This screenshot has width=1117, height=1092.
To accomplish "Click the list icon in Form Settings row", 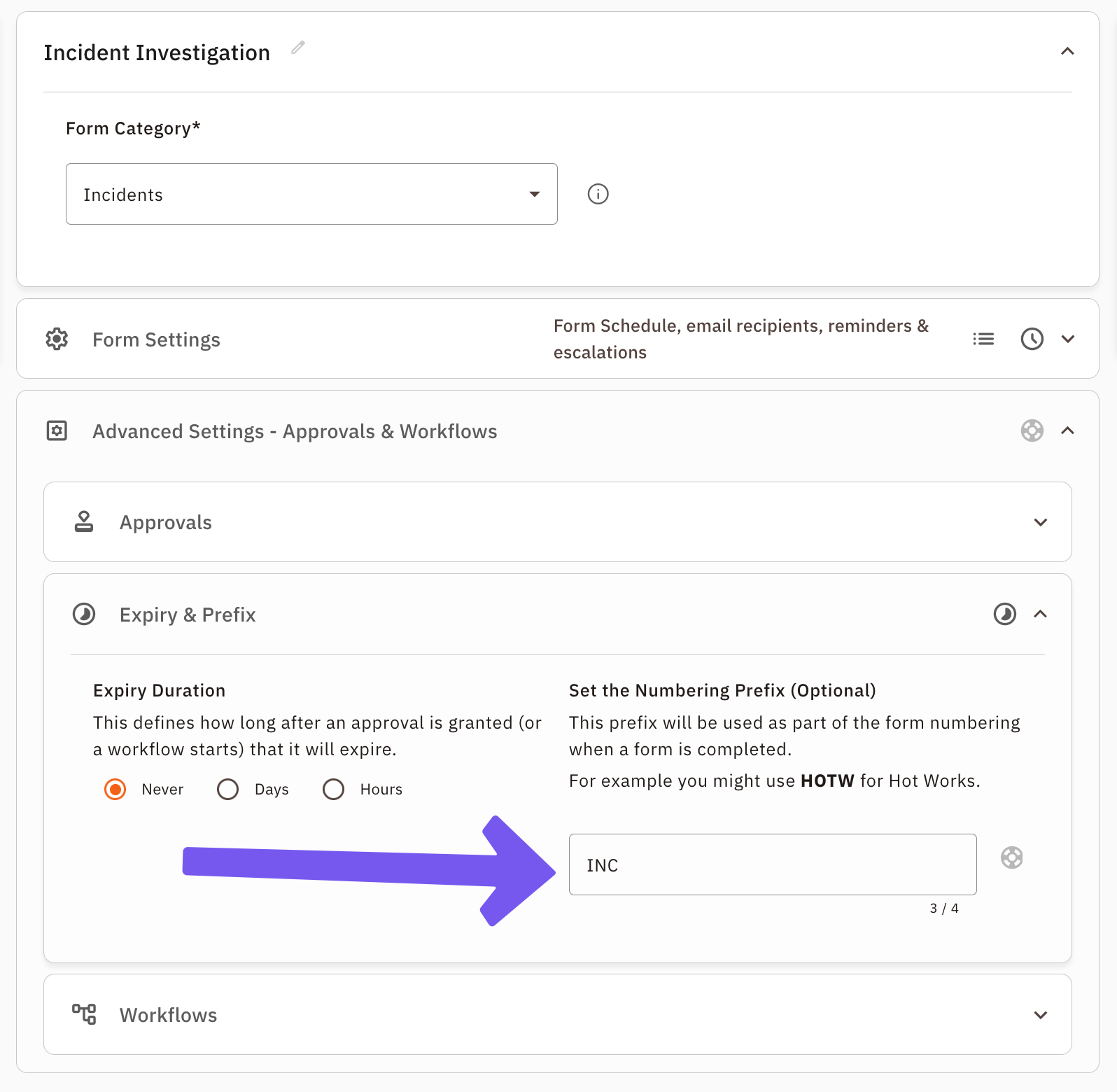I will [x=983, y=339].
